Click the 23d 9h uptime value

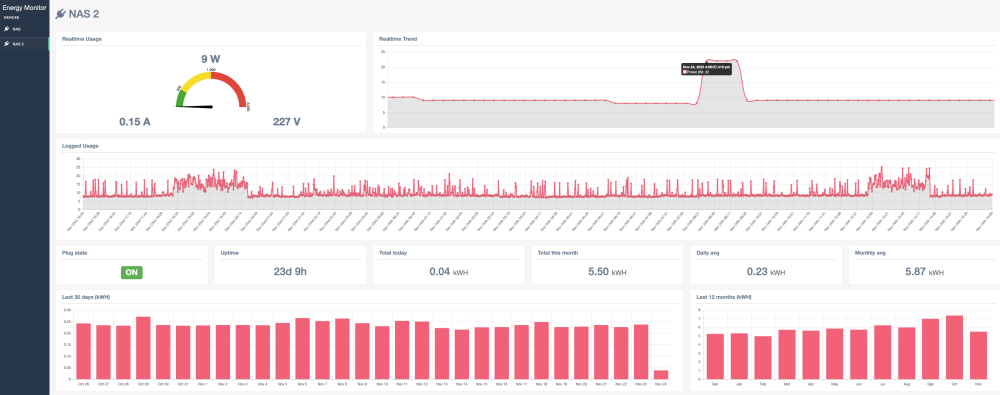coord(290,271)
